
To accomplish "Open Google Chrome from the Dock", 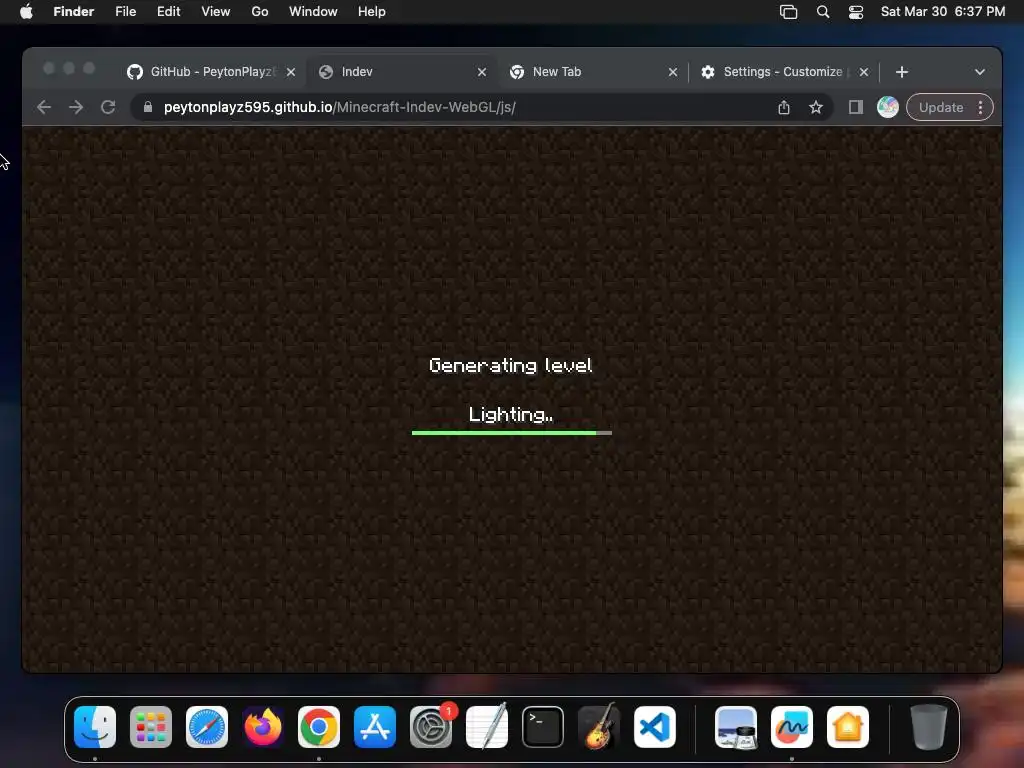I will (x=319, y=727).
